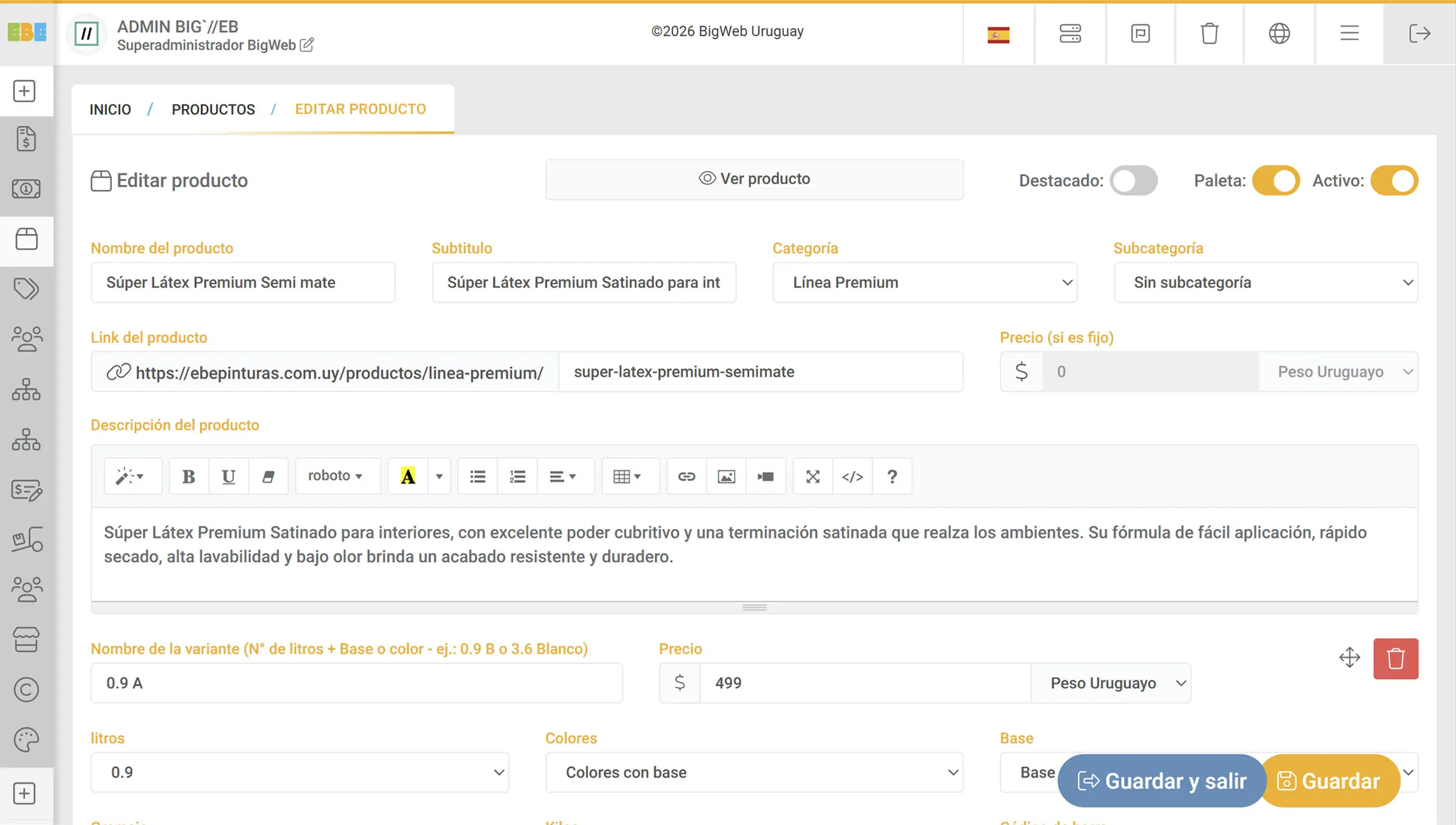
Task: Open the Subcategoría dropdown
Action: 1266,283
